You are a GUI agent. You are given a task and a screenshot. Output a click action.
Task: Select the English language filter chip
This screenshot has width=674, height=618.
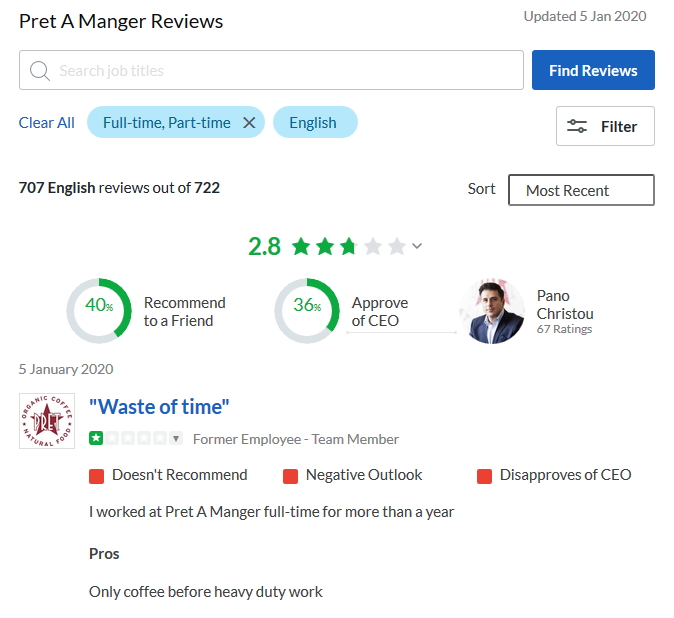[314, 123]
